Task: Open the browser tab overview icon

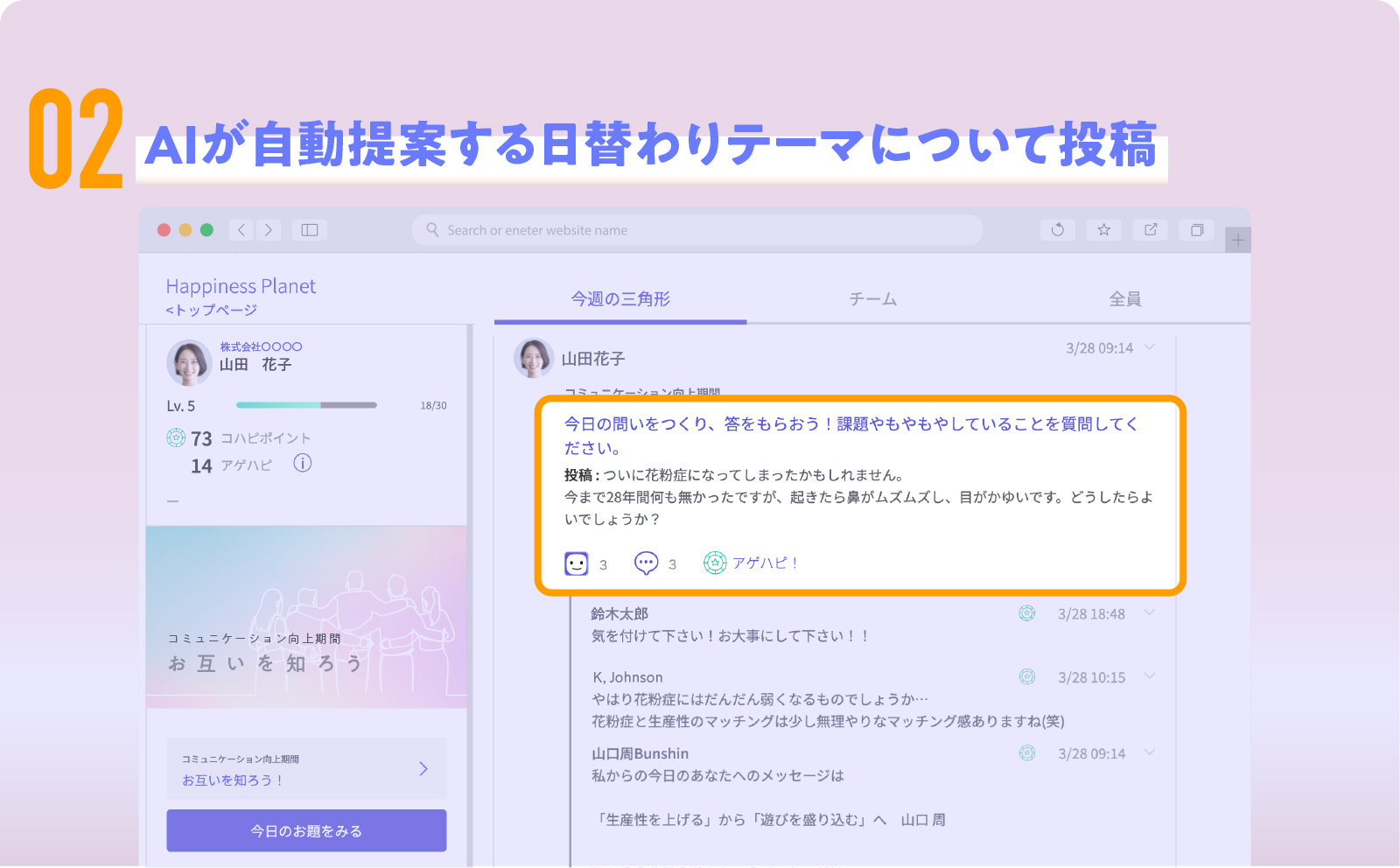Action: pyautogui.click(x=1196, y=230)
